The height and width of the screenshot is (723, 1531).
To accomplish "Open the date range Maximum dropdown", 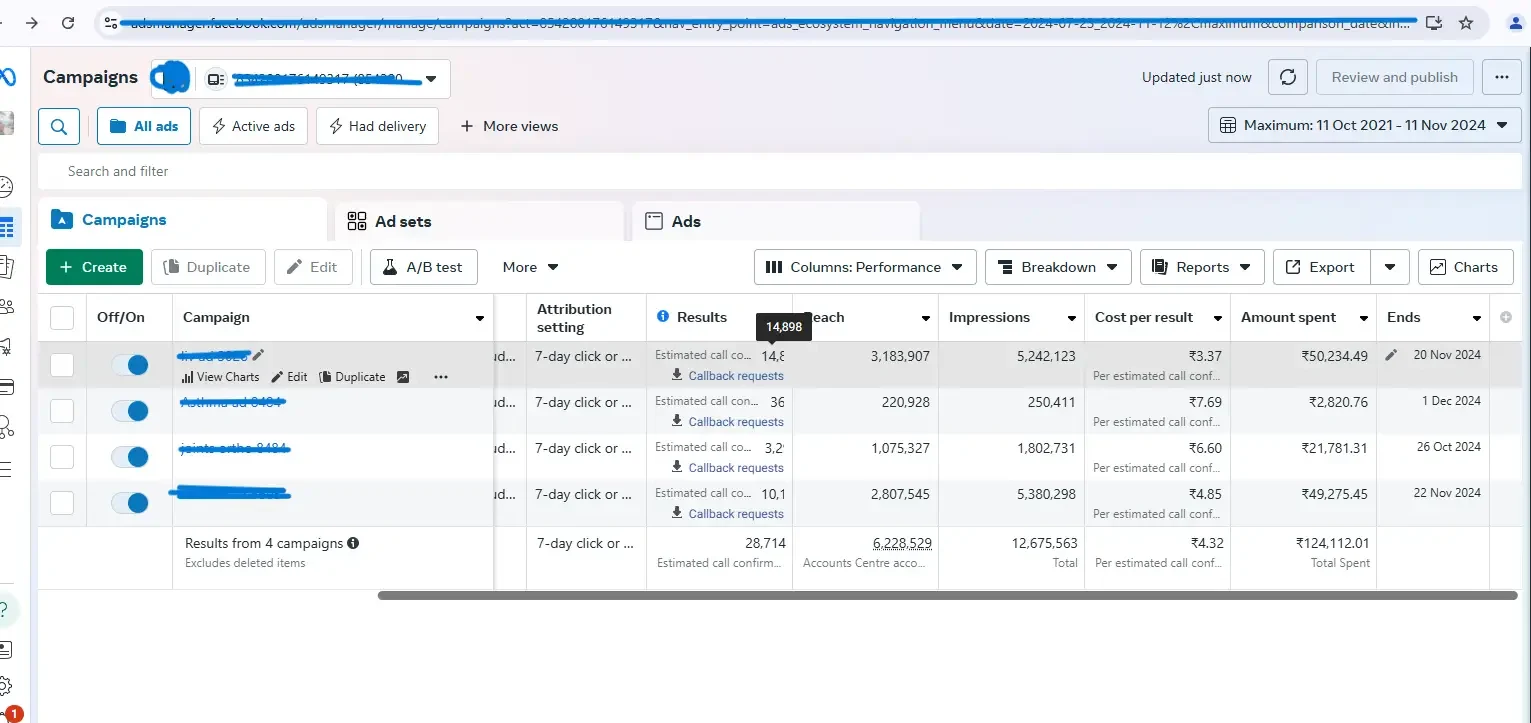I will click(x=1364, y=125).
